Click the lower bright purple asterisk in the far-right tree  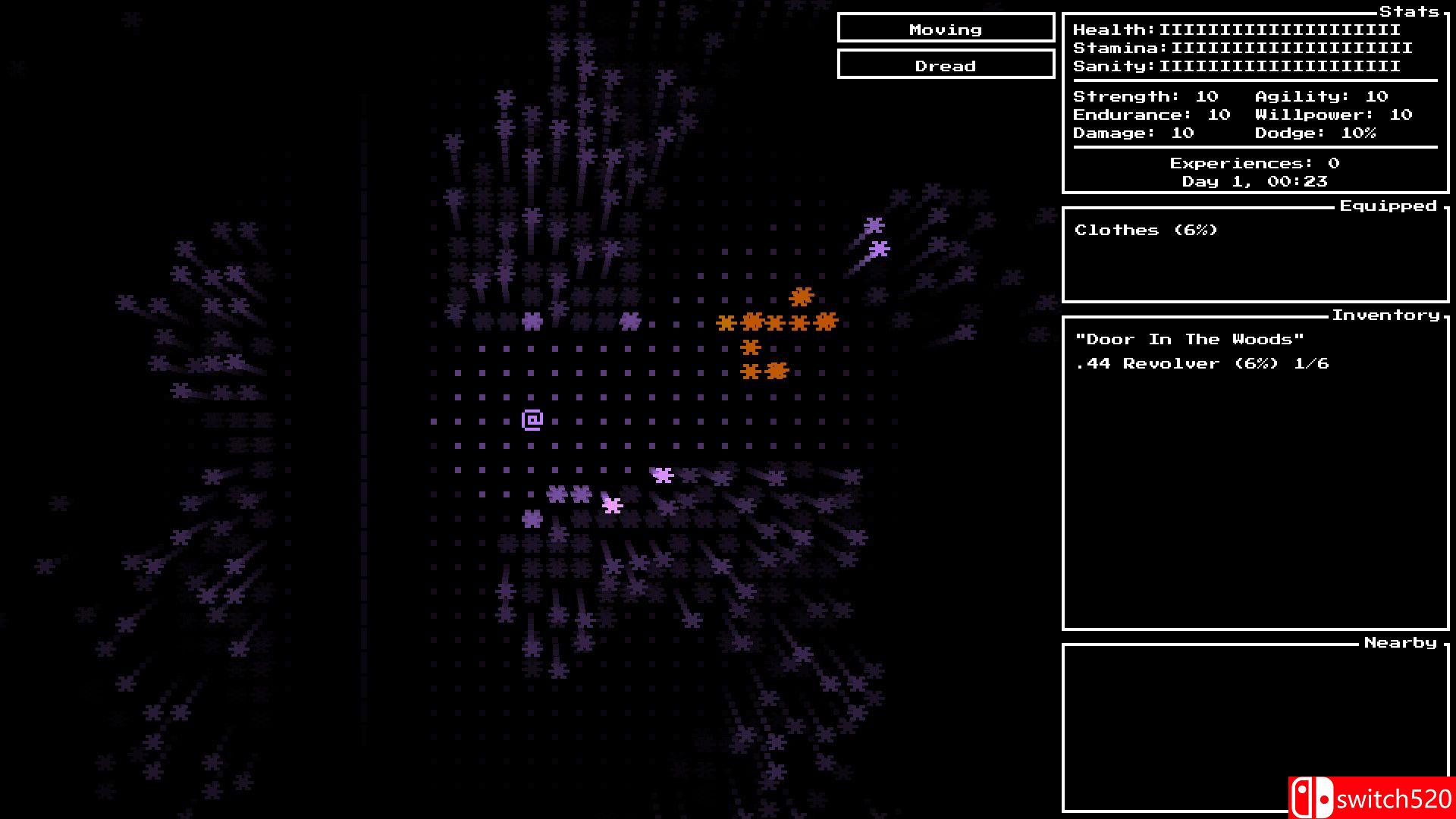(879, 249)
